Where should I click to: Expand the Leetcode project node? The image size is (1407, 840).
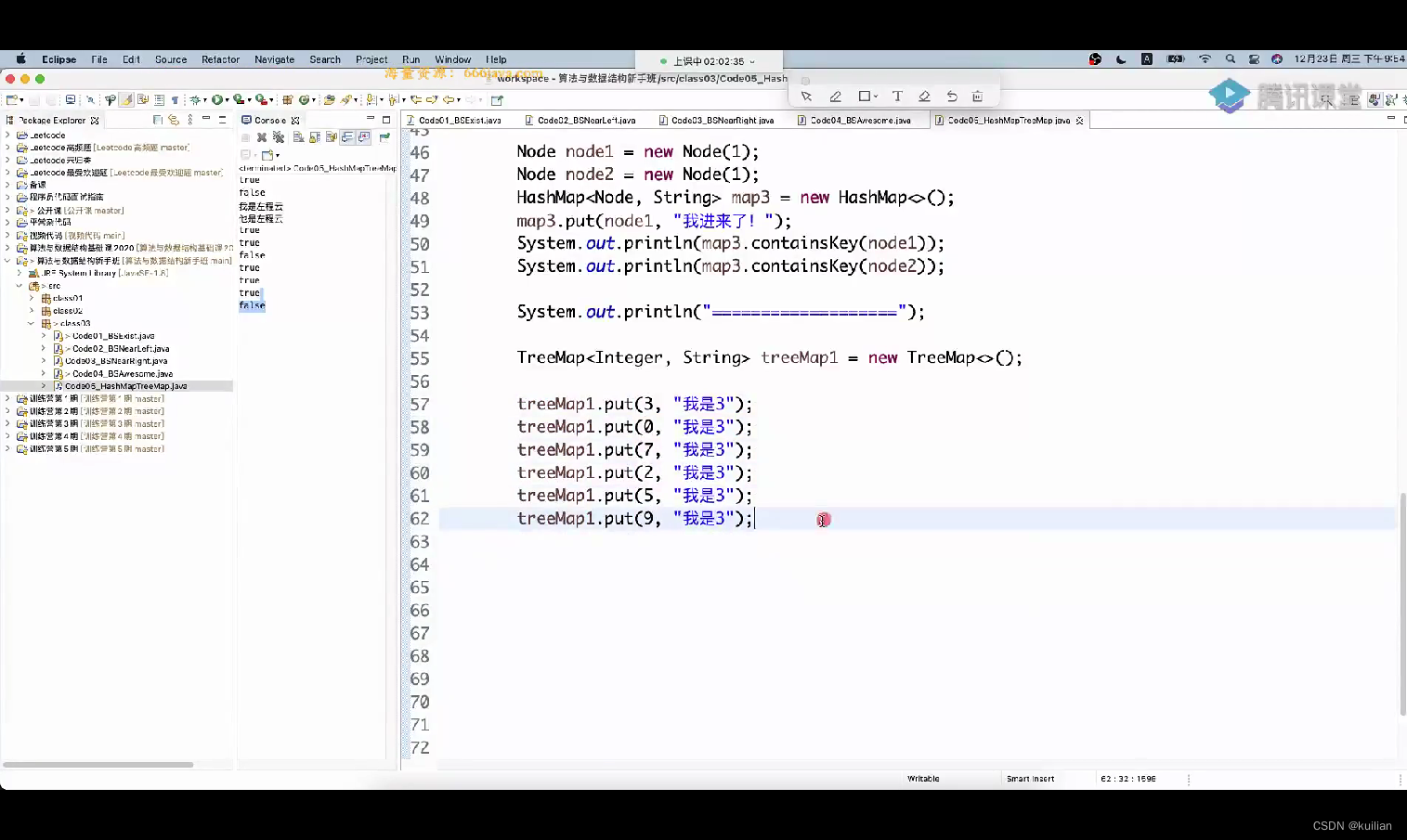click(x=8, y=136)
